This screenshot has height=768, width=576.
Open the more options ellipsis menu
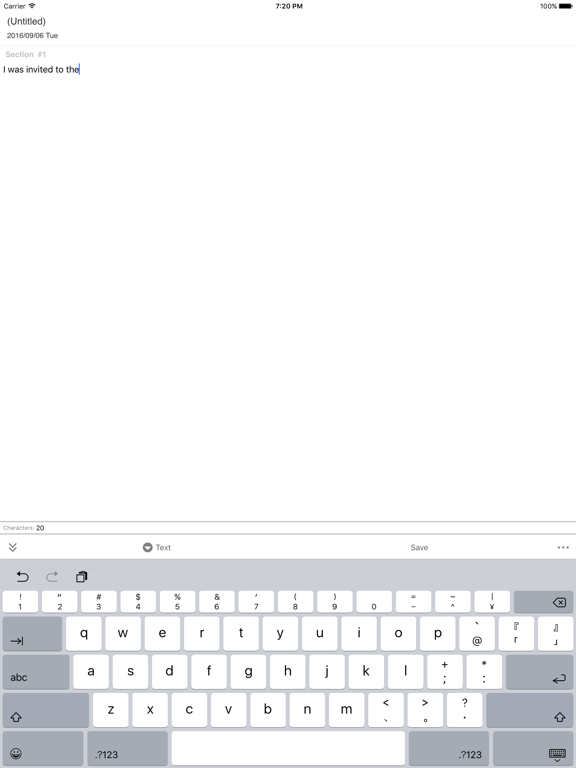pos(563,548)
